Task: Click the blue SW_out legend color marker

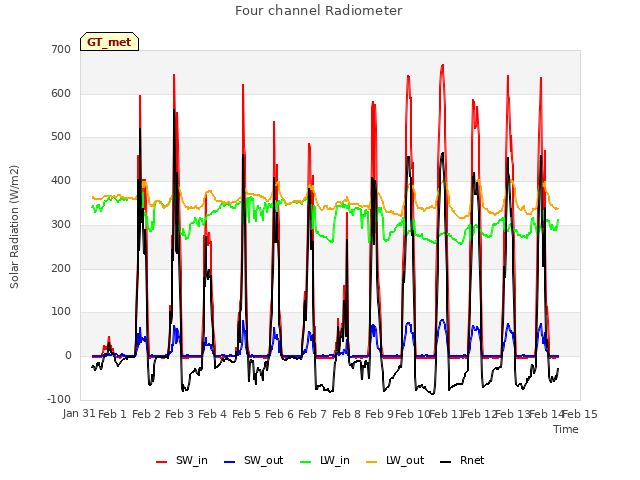Action: tap(230, 462)
